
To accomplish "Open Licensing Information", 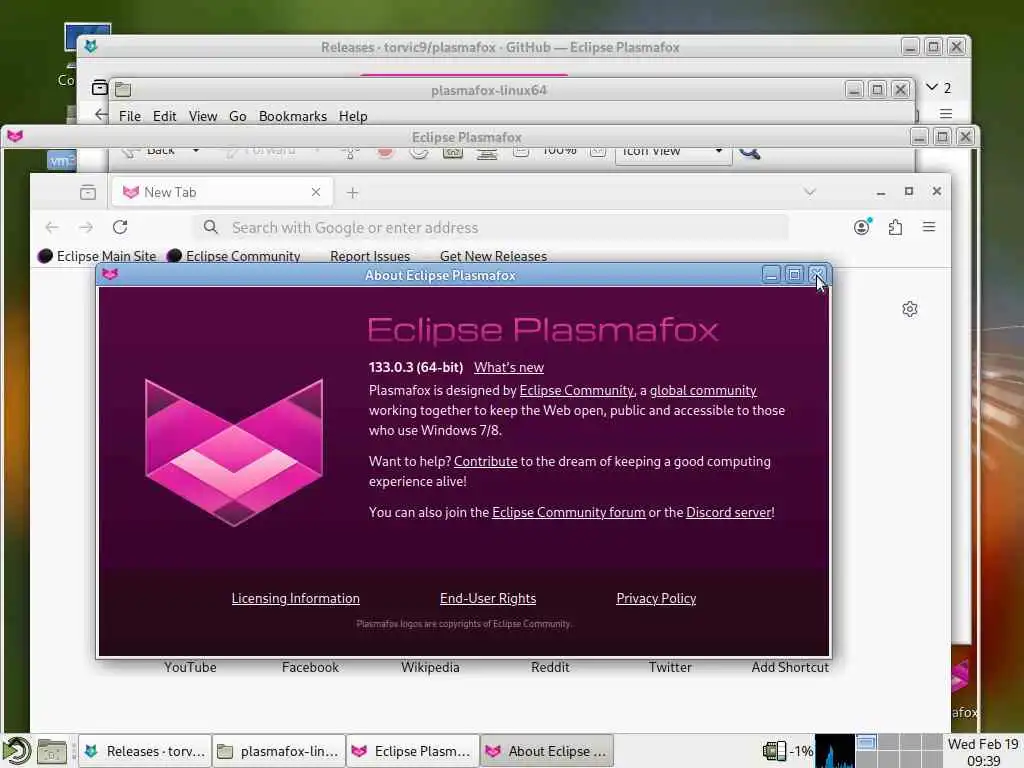I will coord(295,598).
